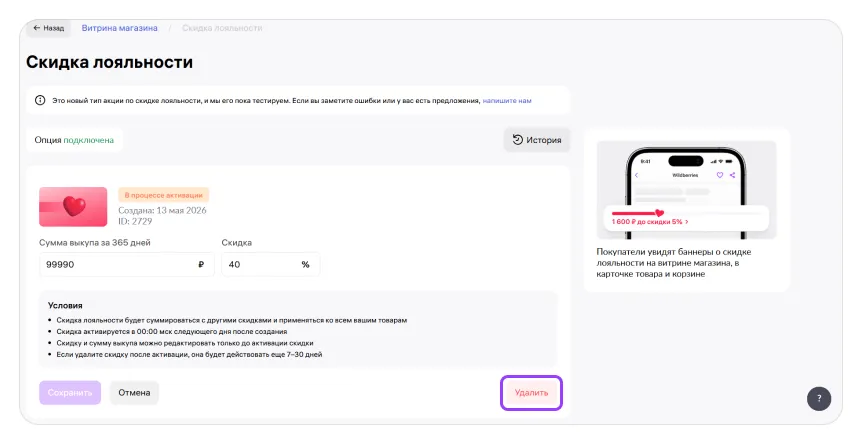Click the Опция подключена status label

(74, 140)
